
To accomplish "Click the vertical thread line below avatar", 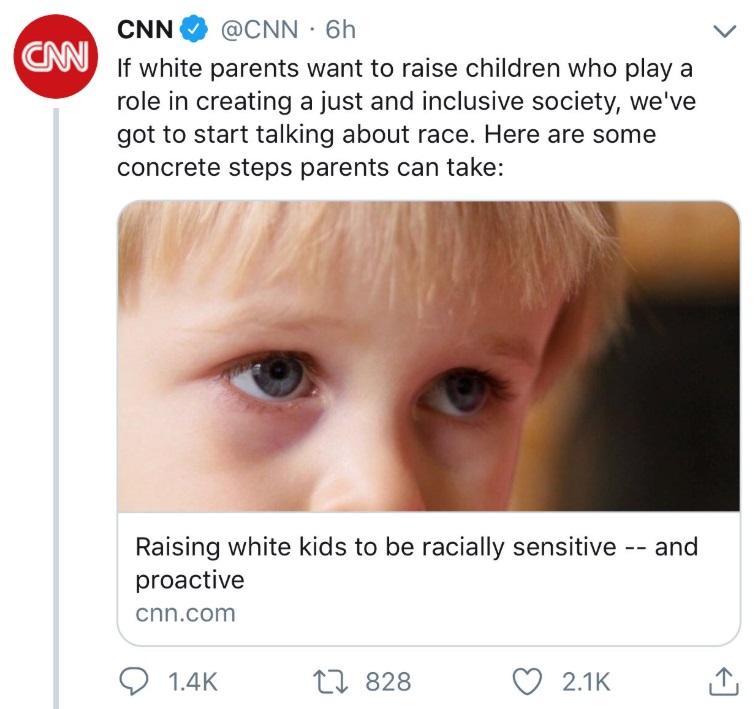I will click(56, 400).
